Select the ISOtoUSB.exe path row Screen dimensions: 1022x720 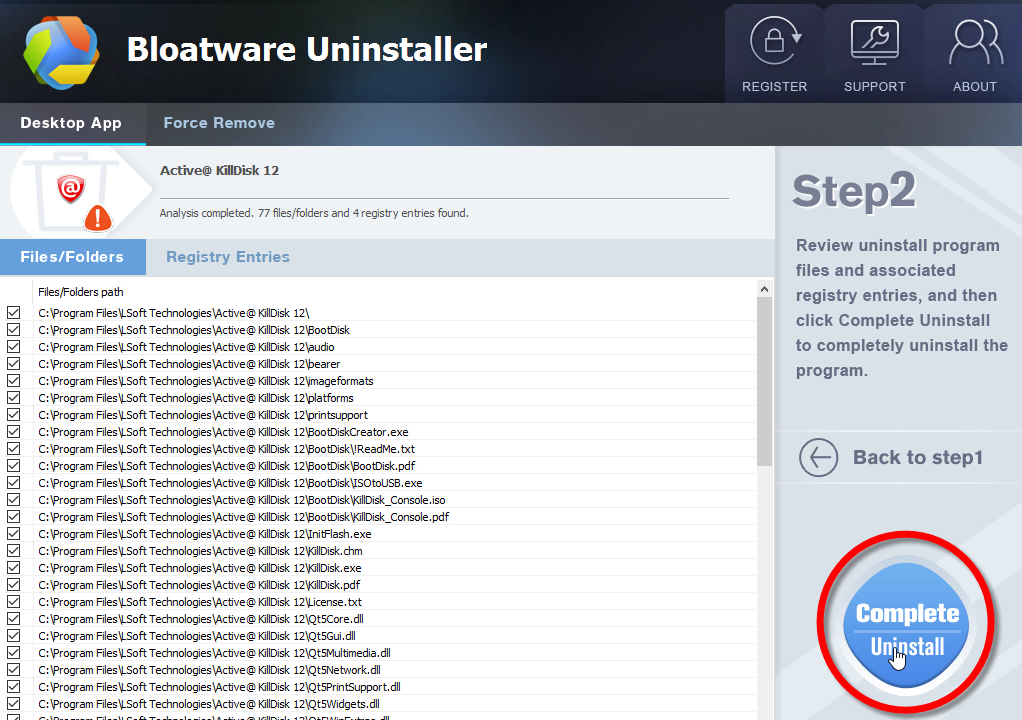click(x=230, y=483)
